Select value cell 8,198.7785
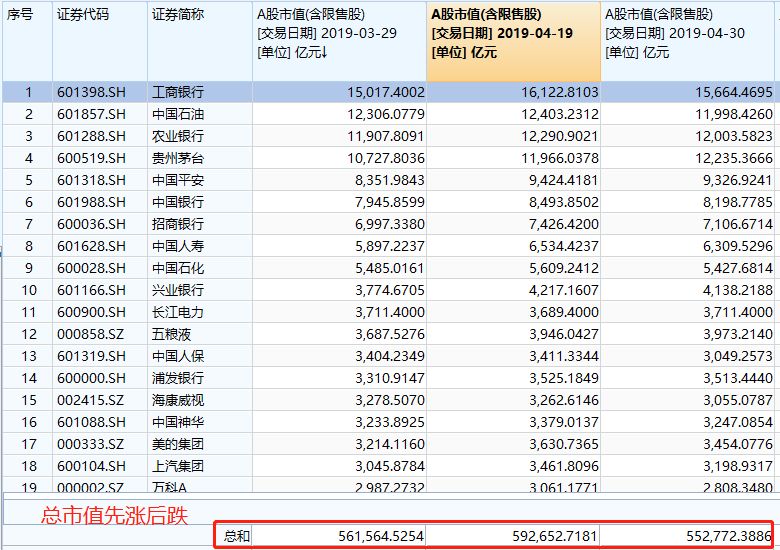The height and width of the screenshot is (550, 780). pyautogui.click(x=687, y=202)
